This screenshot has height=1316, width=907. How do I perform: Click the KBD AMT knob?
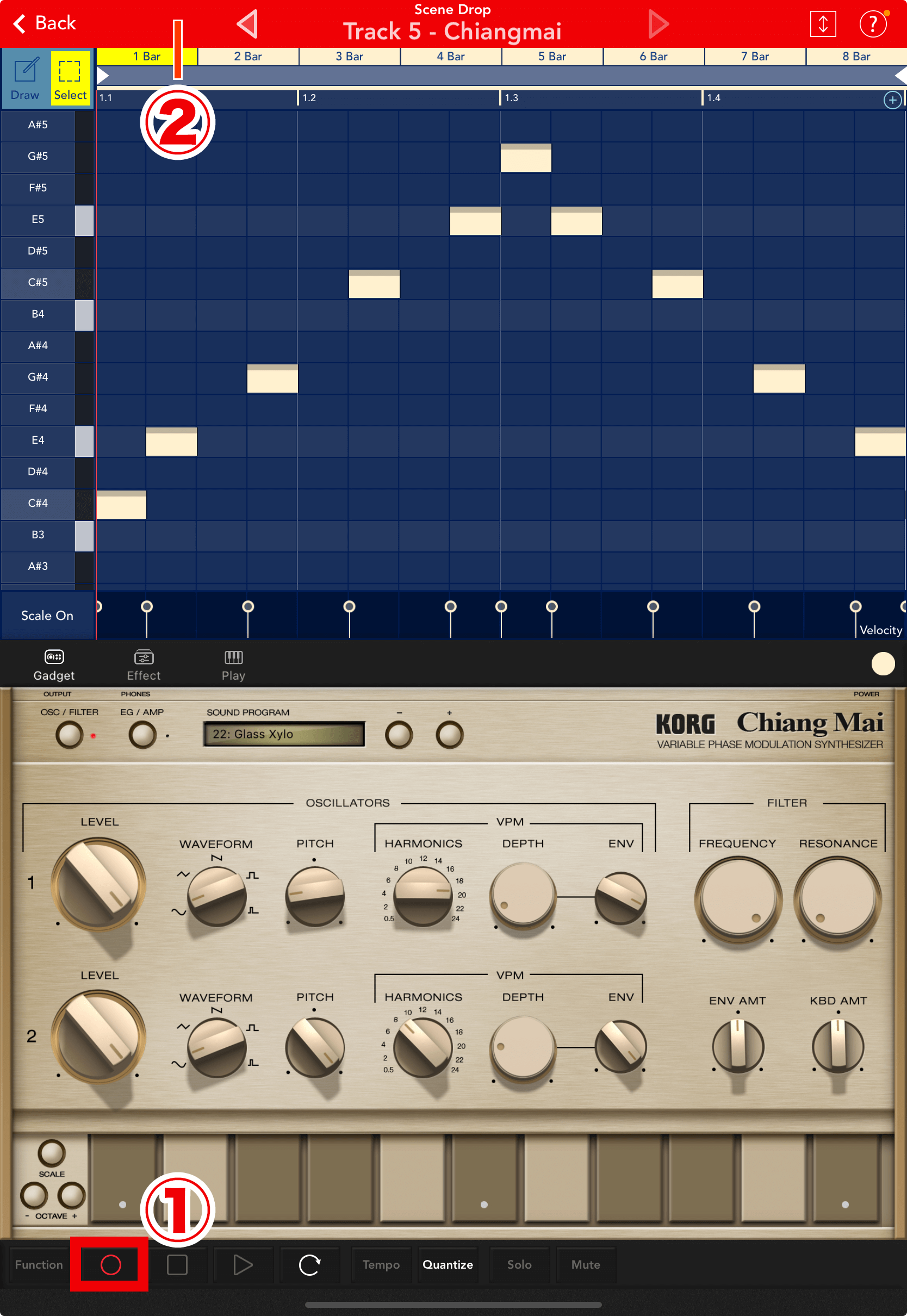[x=837, y=1046]
